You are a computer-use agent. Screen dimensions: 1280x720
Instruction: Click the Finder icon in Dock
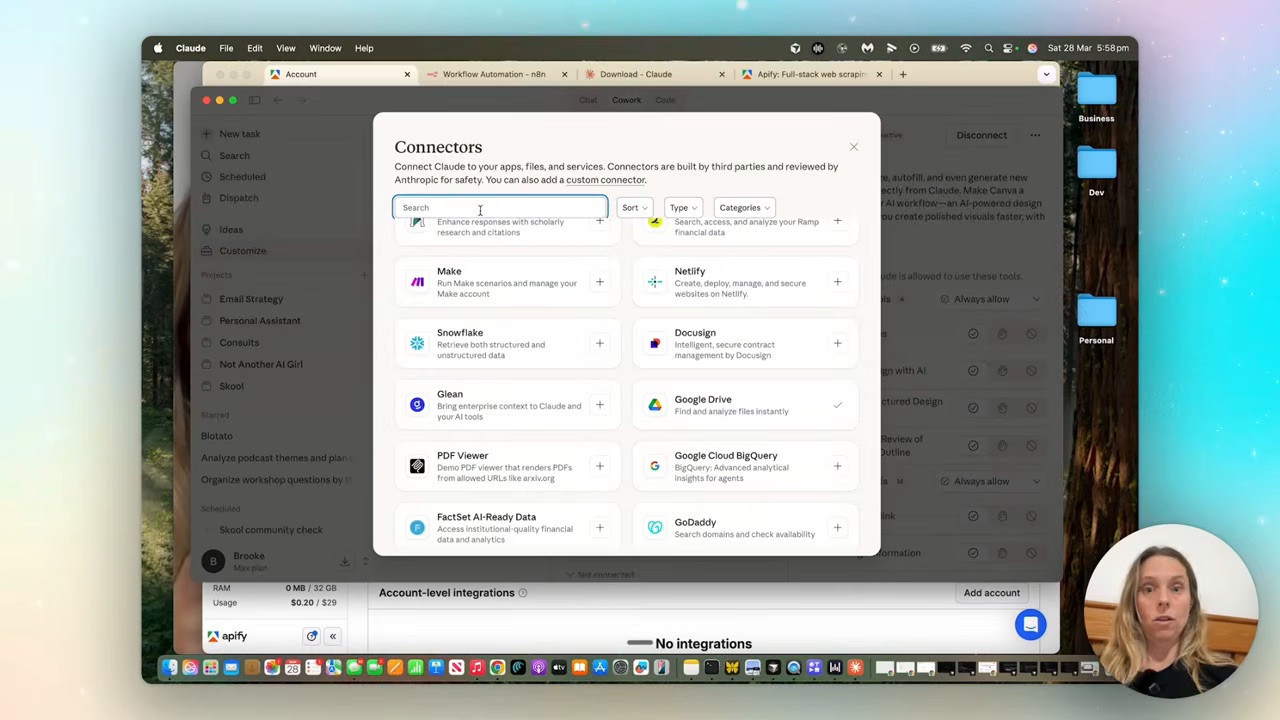[169, 668]
